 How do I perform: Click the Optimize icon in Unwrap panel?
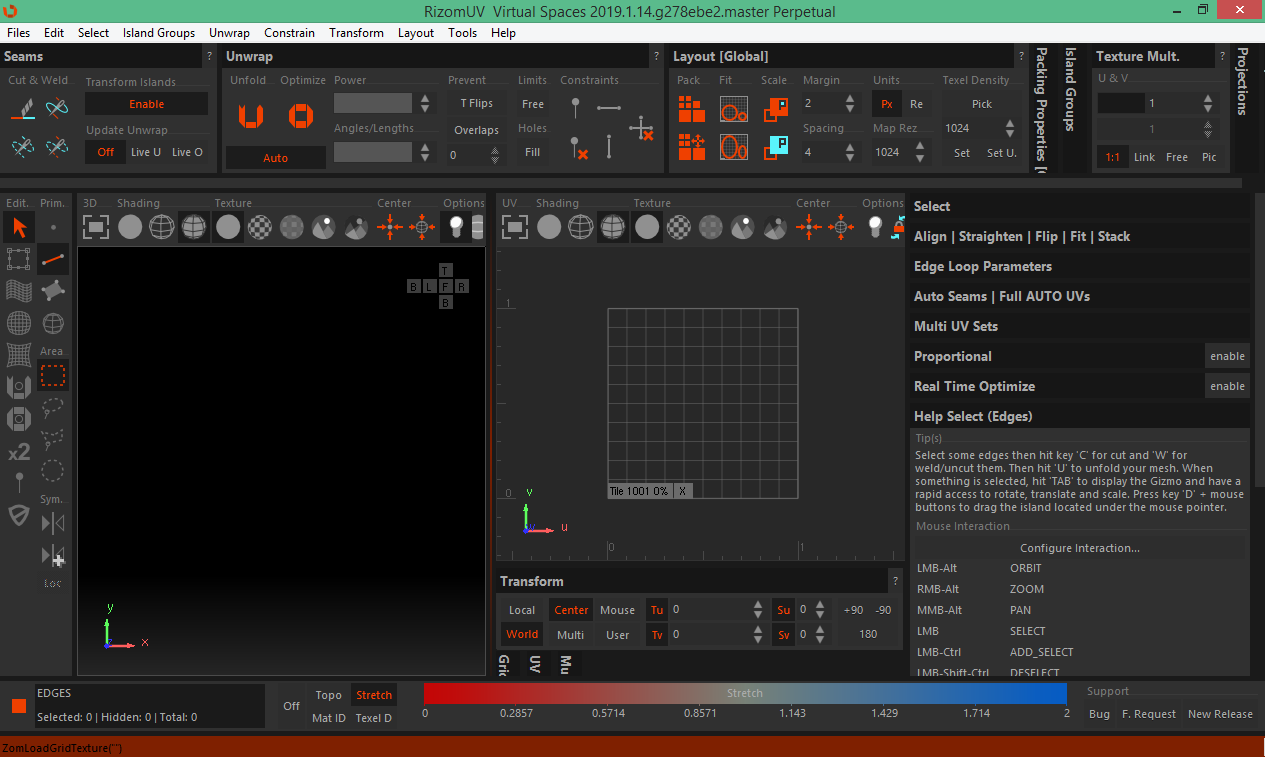coord(301,116)
